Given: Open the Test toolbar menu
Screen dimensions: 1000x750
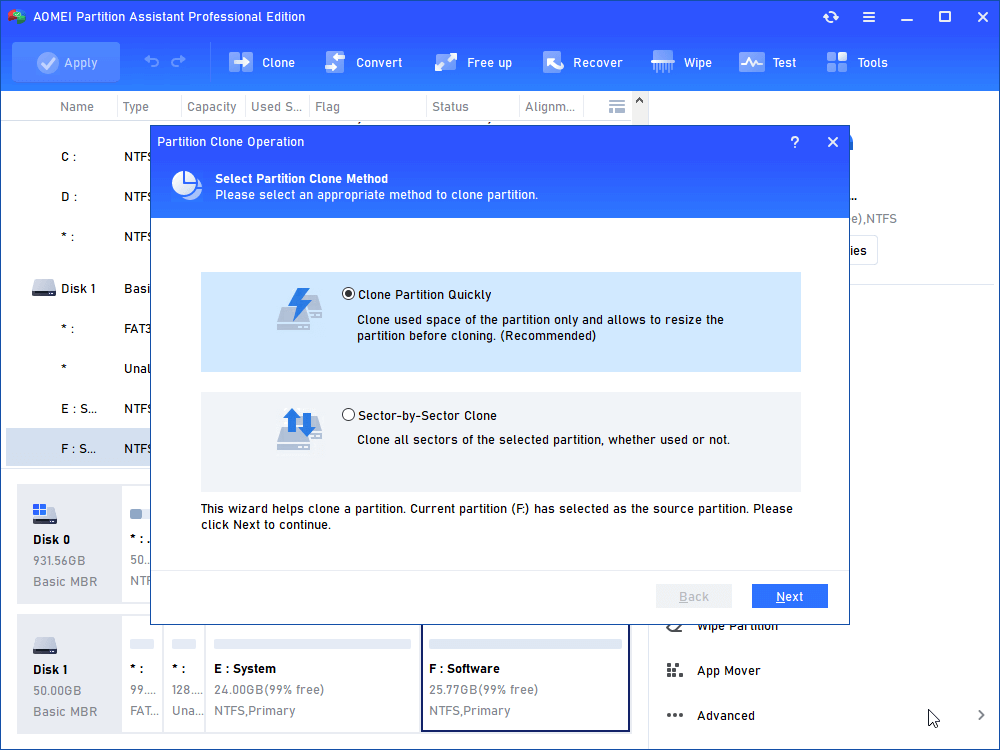Looking at the screenshot, I should point(767,62).
